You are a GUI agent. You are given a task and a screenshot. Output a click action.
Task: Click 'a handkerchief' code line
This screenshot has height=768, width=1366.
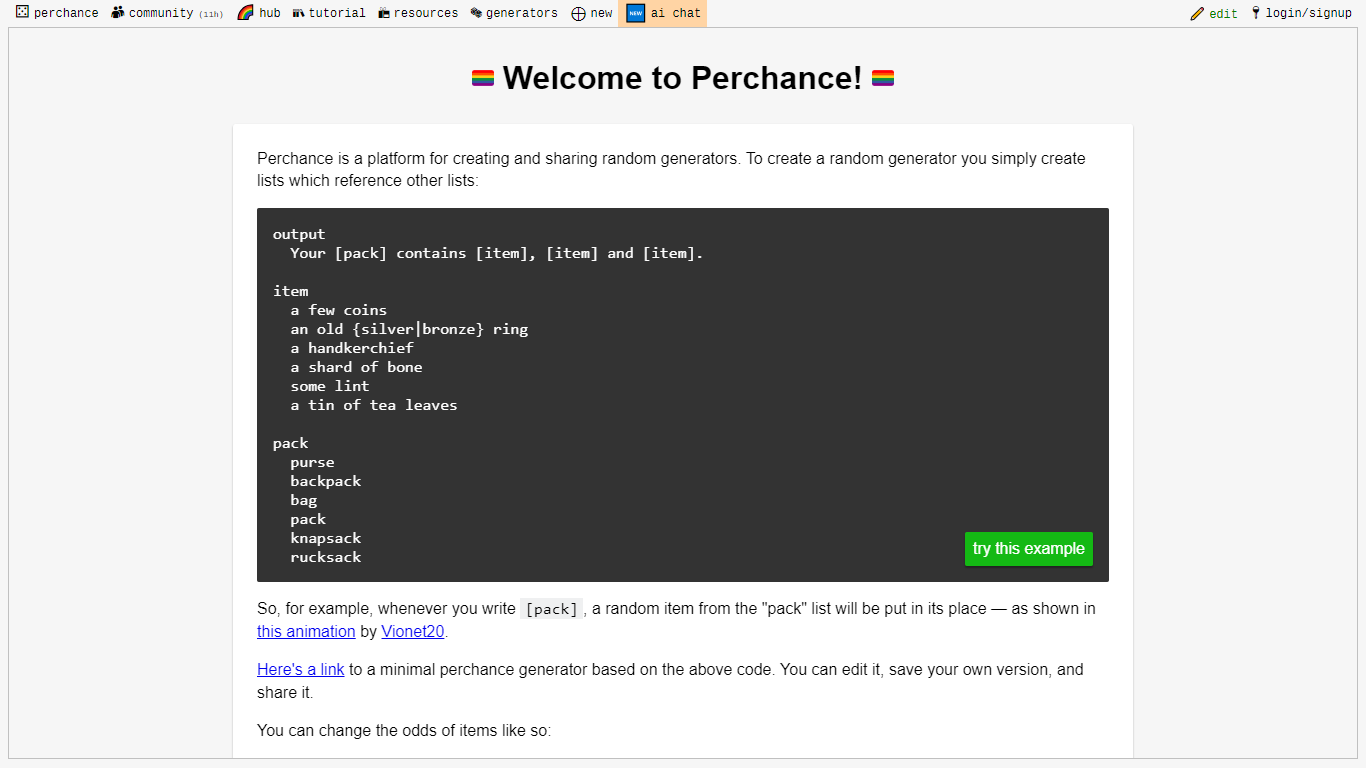(x=352, y=348)
